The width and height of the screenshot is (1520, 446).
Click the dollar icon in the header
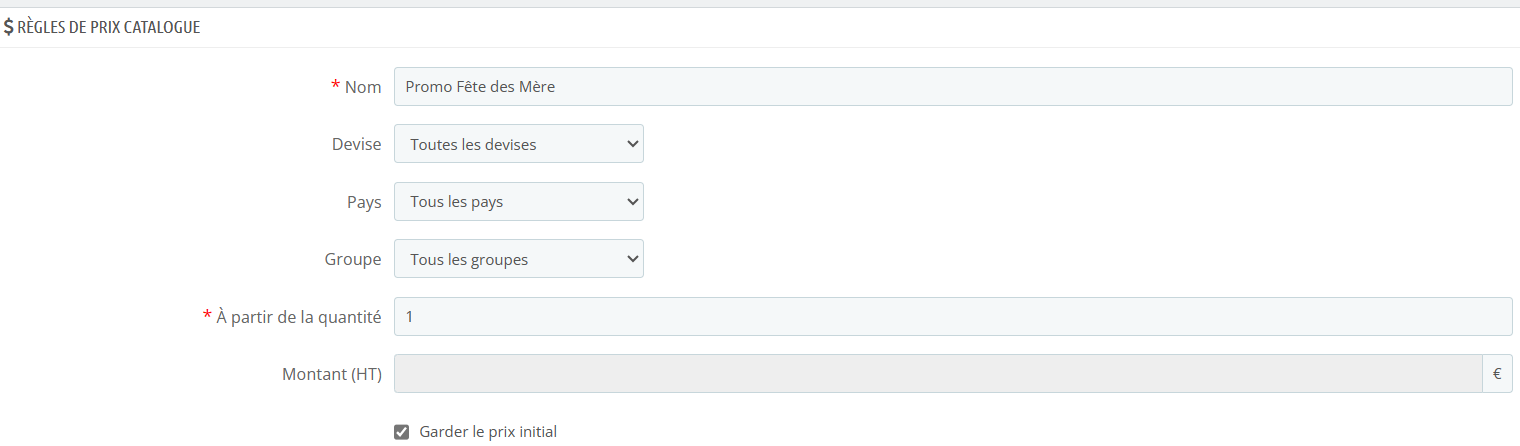click(9, 28)
